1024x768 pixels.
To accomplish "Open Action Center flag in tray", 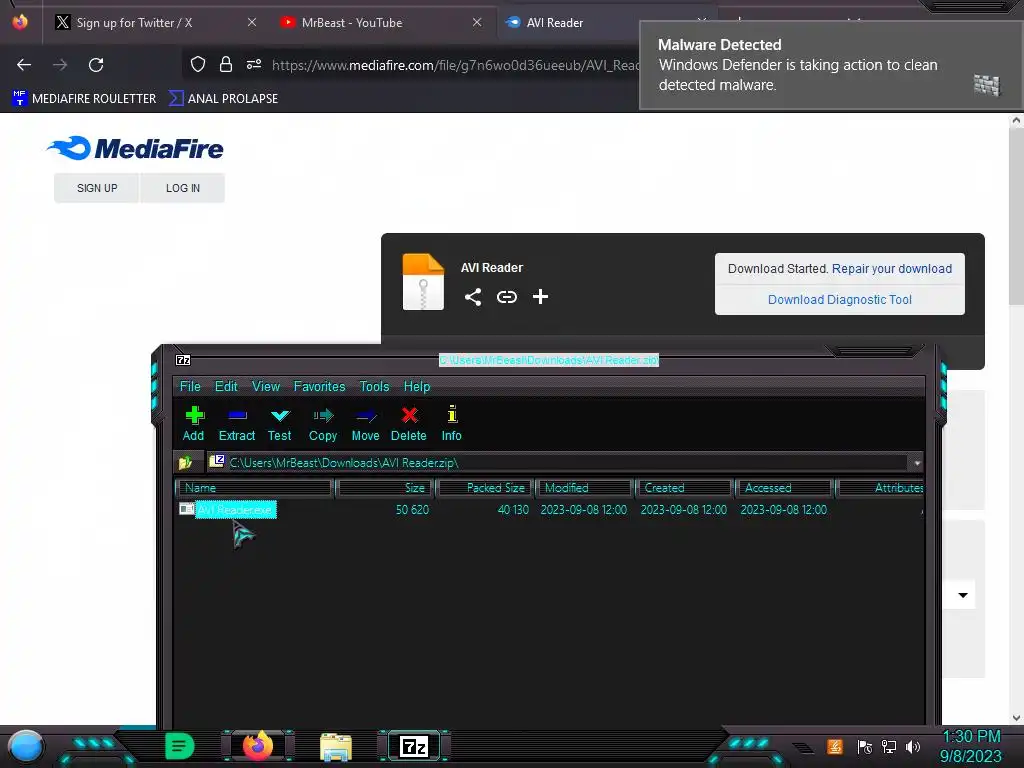I will click(865, 746).
